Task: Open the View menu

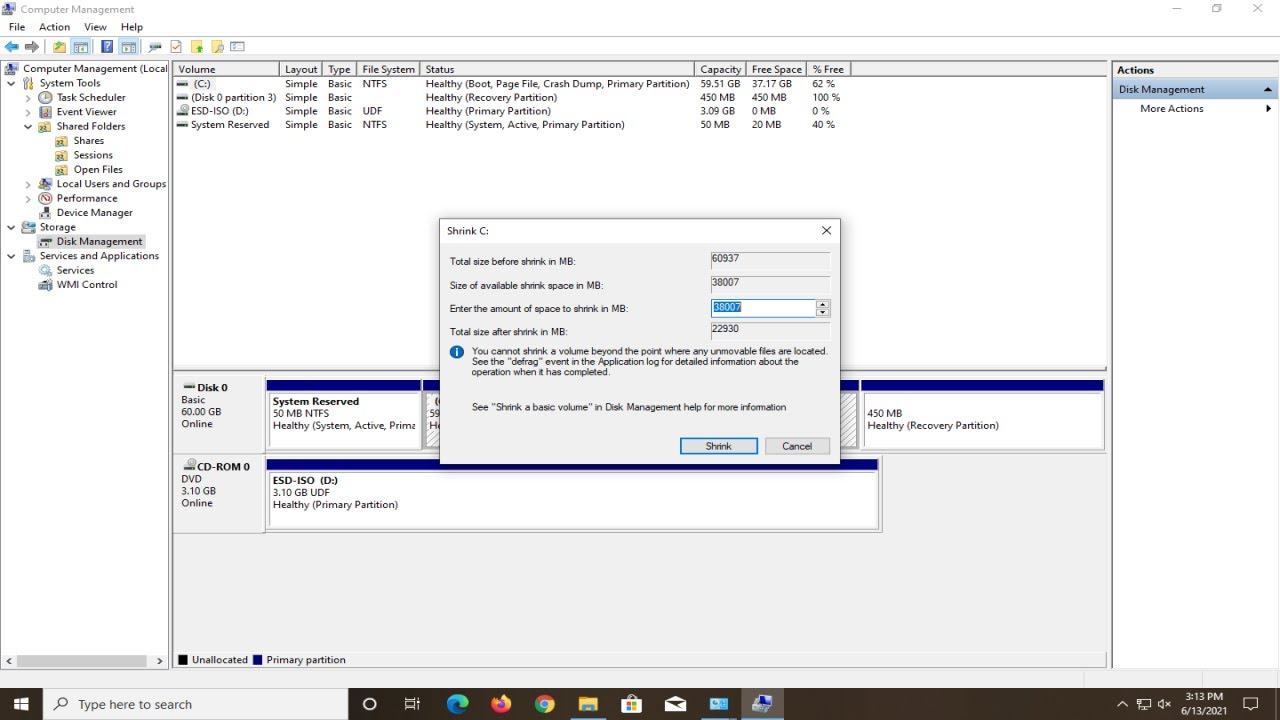Action: (95, 27)
